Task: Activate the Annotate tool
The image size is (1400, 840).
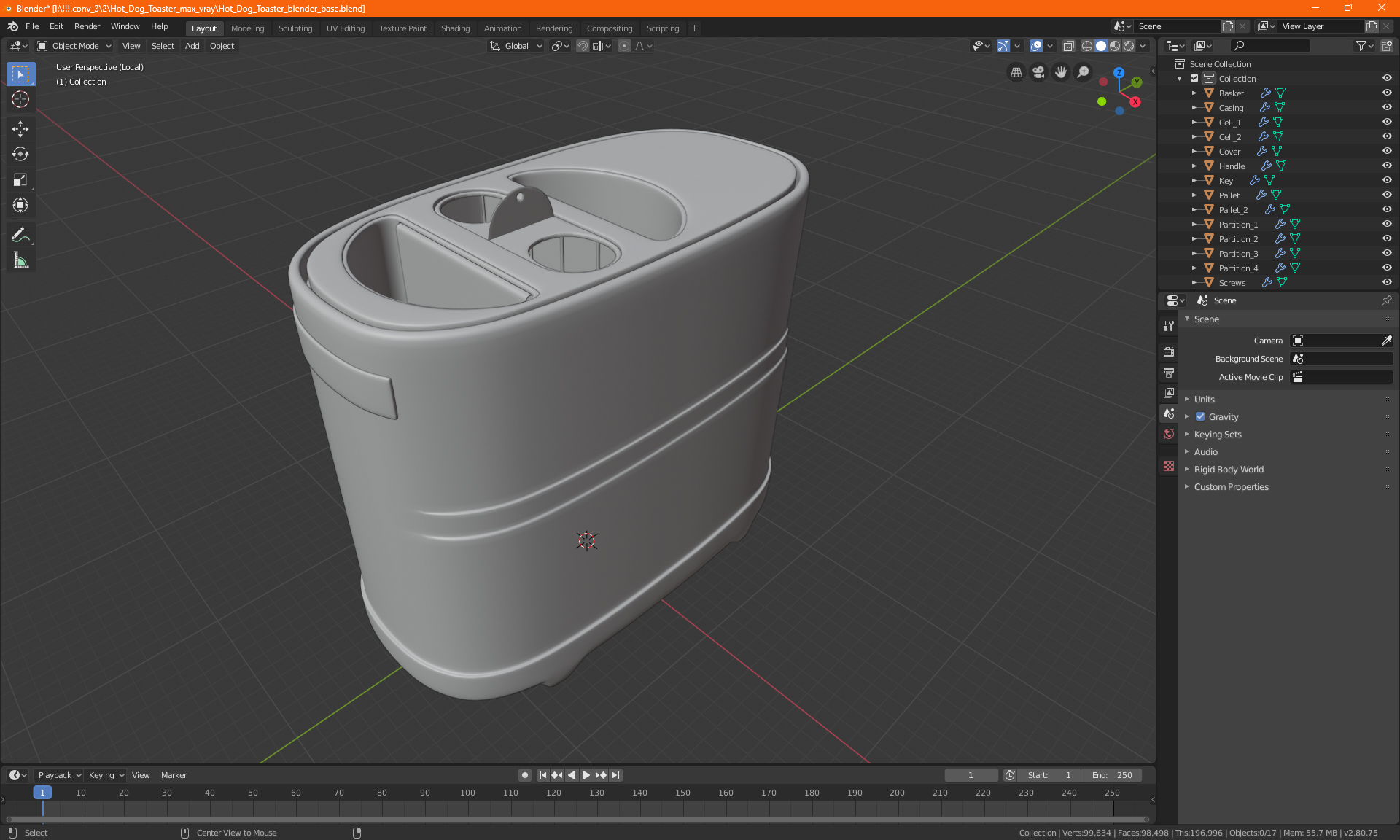Action: coord(20,235)
